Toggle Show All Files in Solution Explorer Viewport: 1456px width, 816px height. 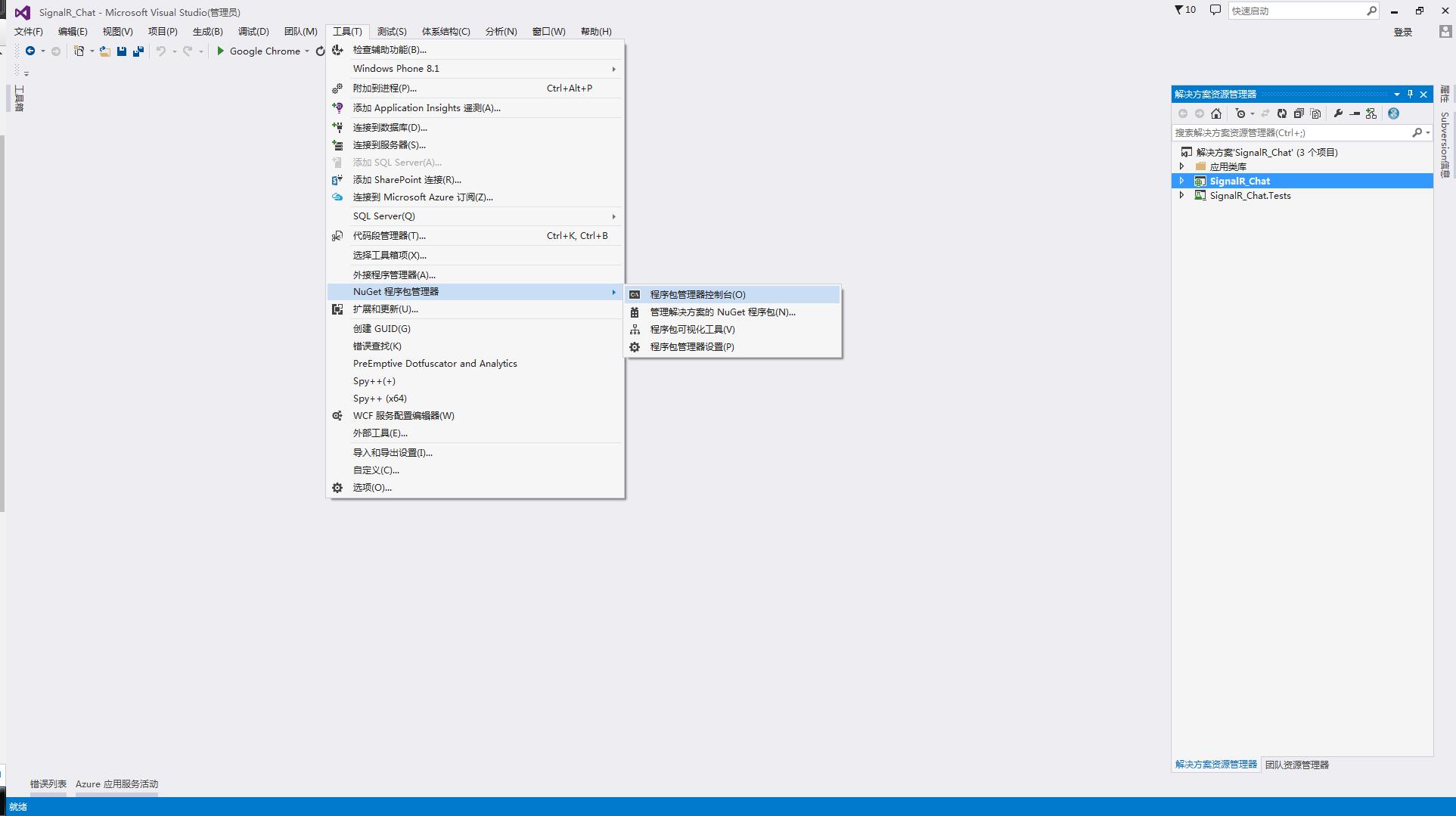(x=1316, y=113)
